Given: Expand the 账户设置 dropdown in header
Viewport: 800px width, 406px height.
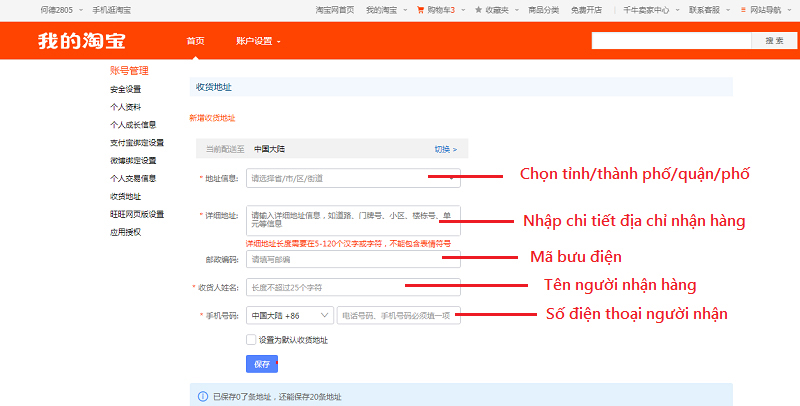Looking at the screenshot, I should [x=258, y=41].
